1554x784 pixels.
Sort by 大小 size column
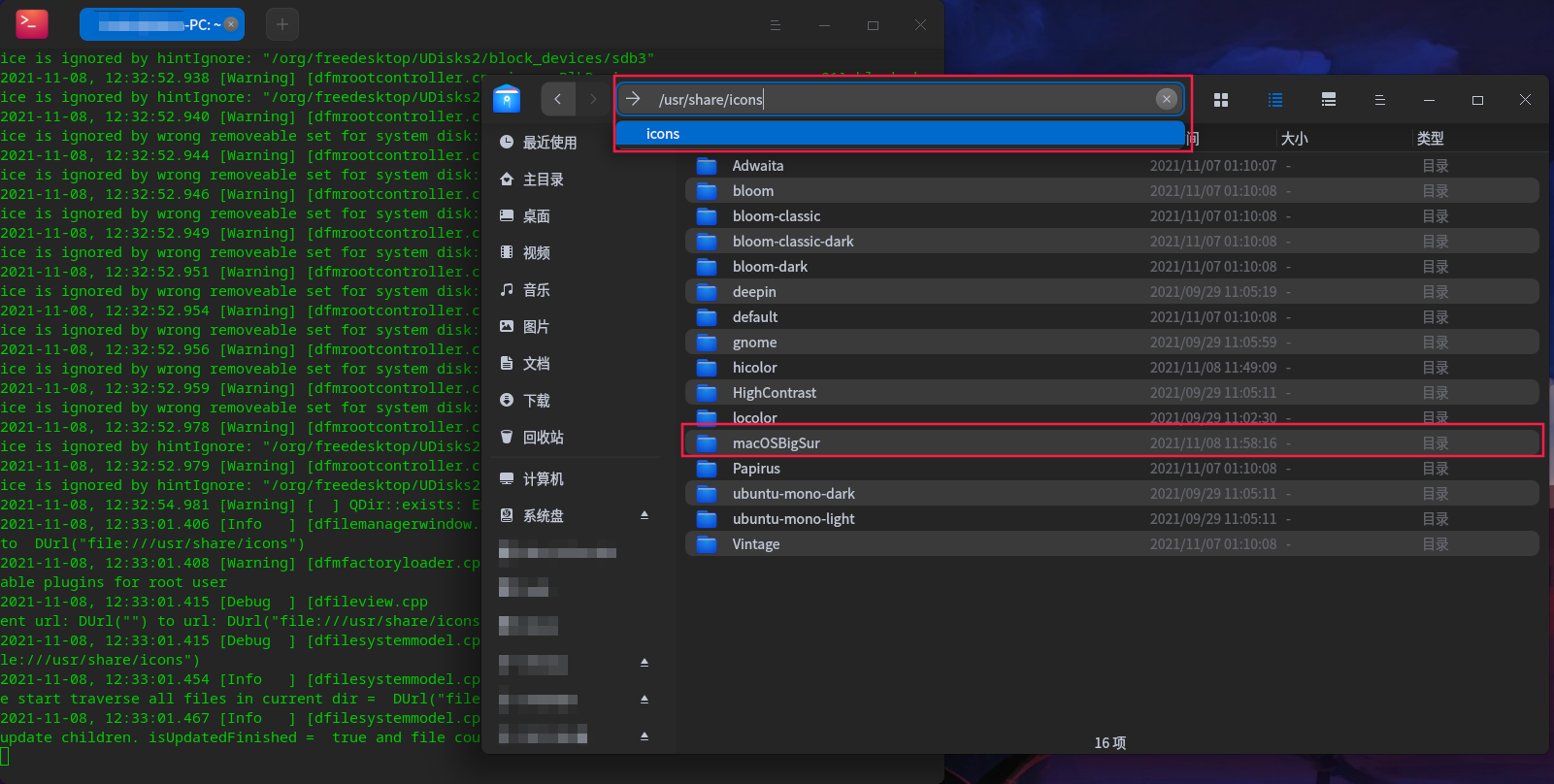pos(1295,139)
